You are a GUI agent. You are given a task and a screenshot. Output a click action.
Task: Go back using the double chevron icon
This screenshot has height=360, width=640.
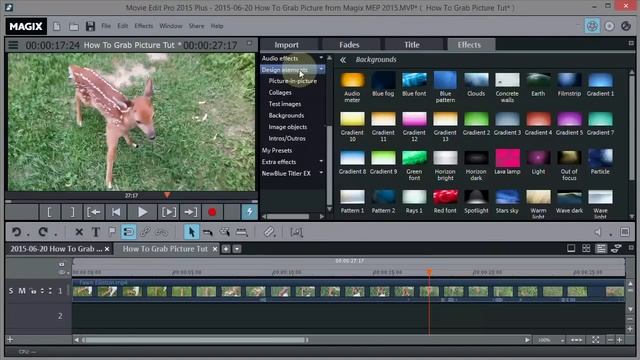coord(343,60)
